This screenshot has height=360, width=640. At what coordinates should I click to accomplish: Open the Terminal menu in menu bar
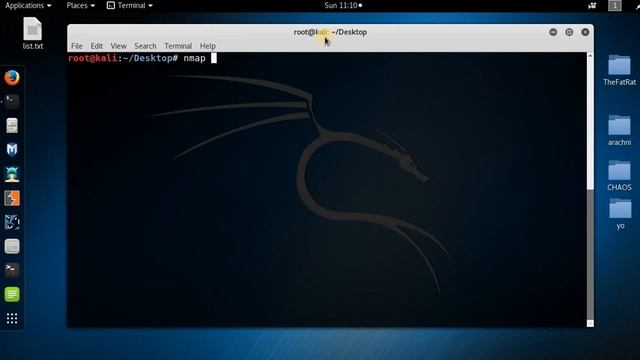point(178,46)
